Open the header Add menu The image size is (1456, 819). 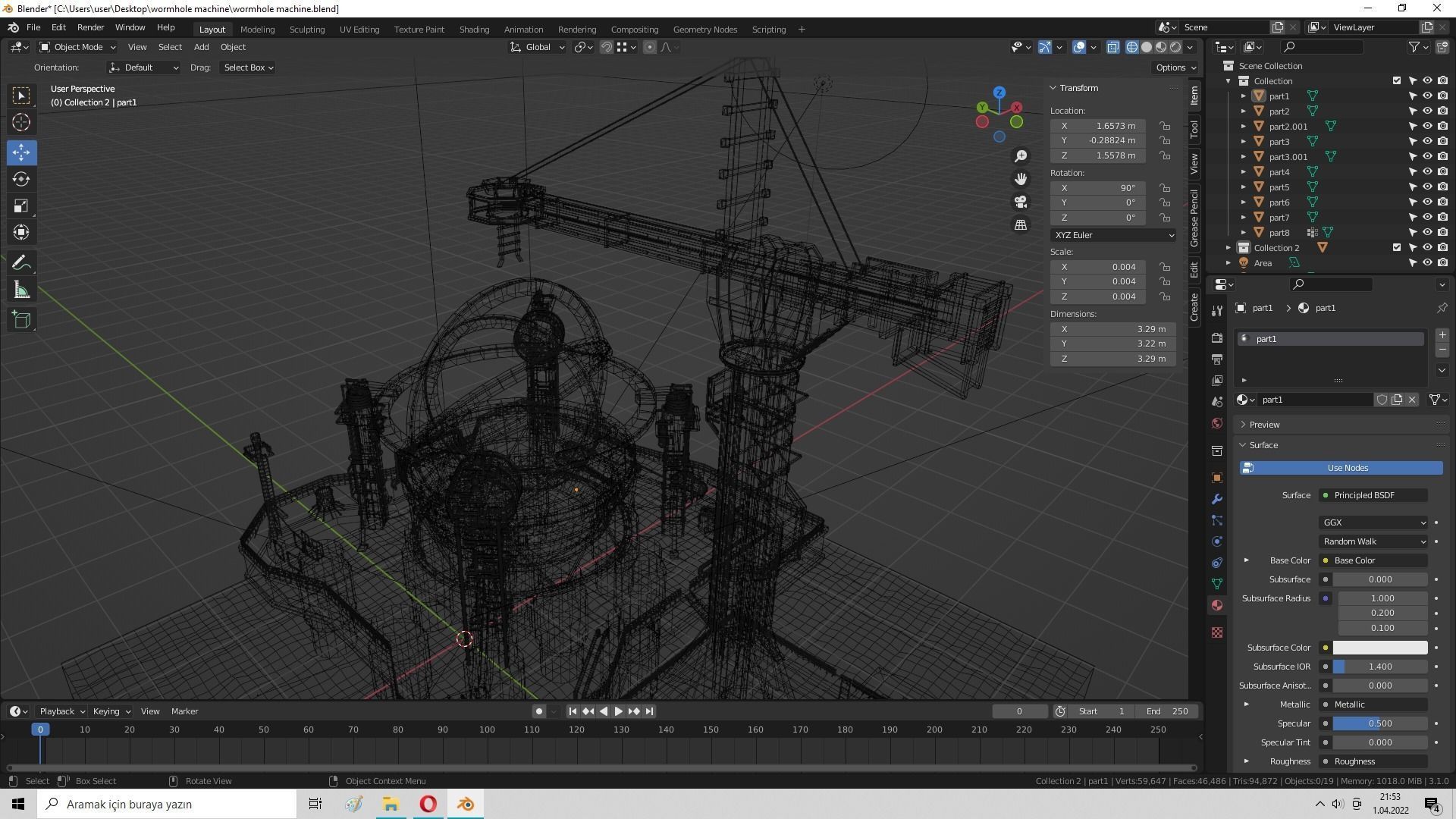(201, 47)
